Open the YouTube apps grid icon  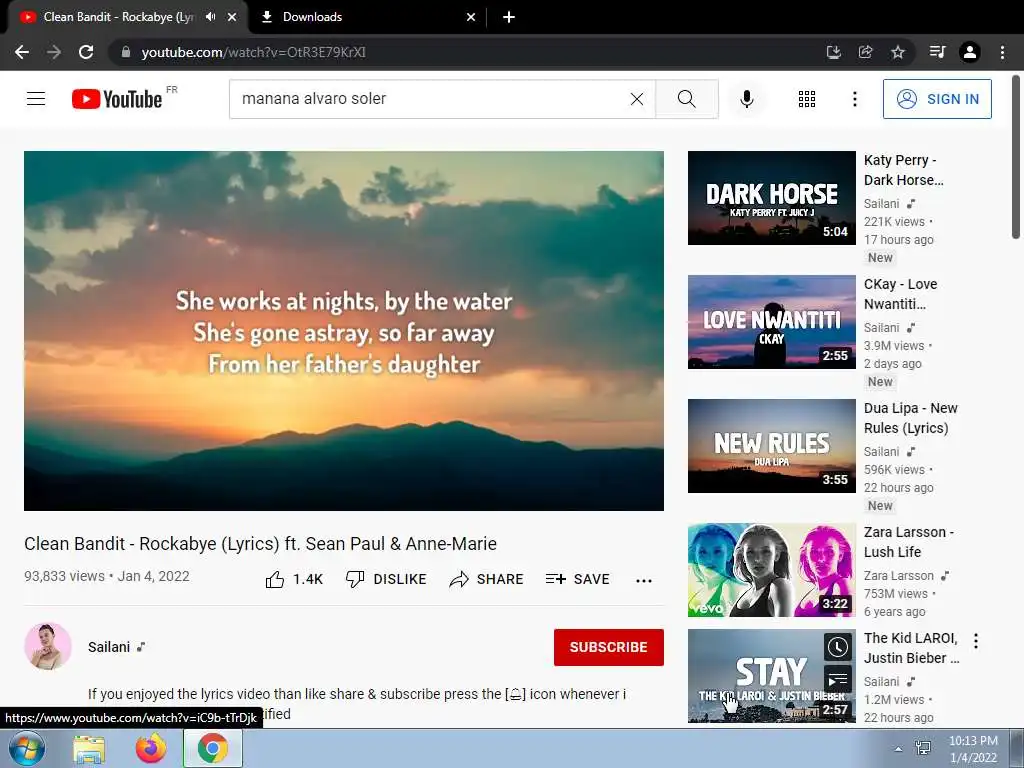pyautogui.click(x=807, y=99)
